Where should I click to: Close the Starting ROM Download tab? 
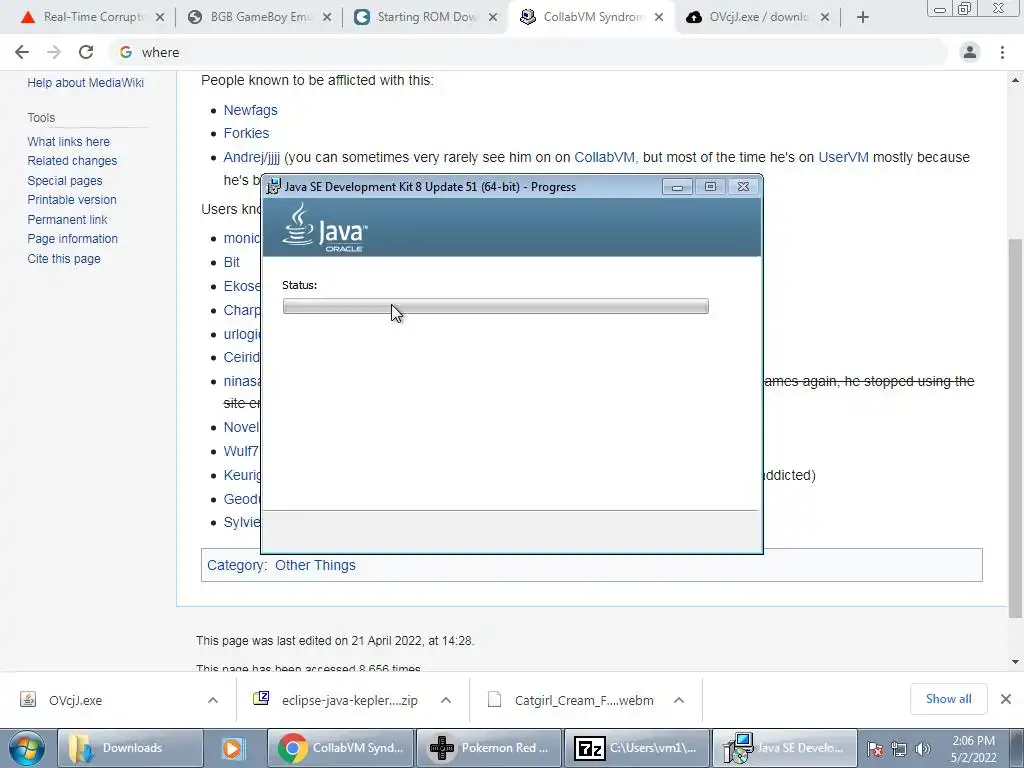point(493,17)
